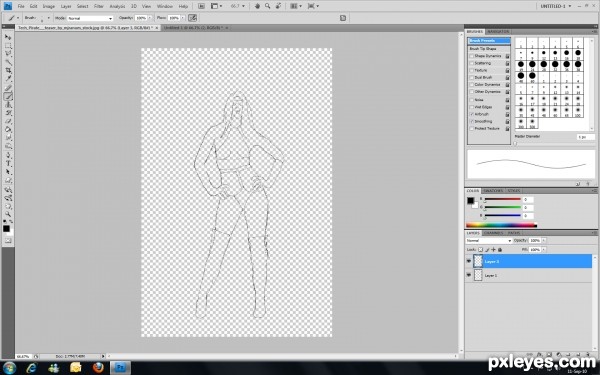Enable Lock position icon in Layers panel
The width and height of the screenshot is (600, 375).
(x=493, y=249)
